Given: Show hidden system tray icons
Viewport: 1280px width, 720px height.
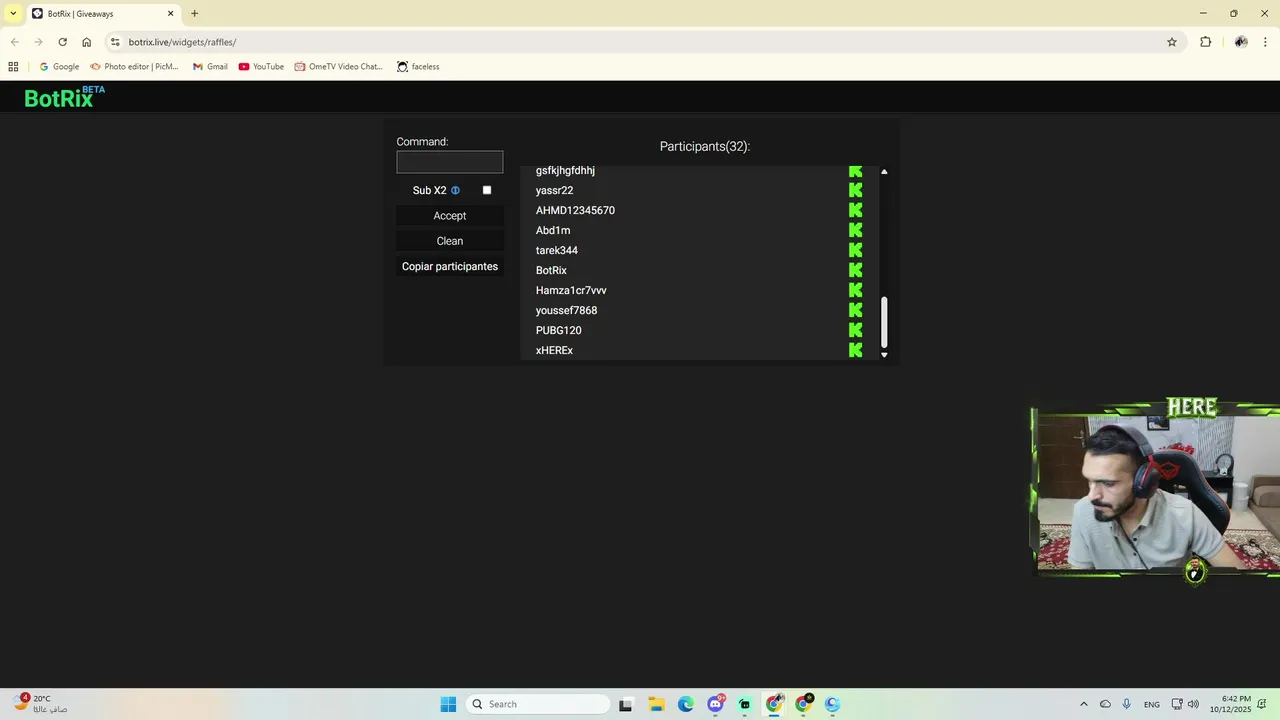Looking at the screenshot, I should [x=1083, y=704].
